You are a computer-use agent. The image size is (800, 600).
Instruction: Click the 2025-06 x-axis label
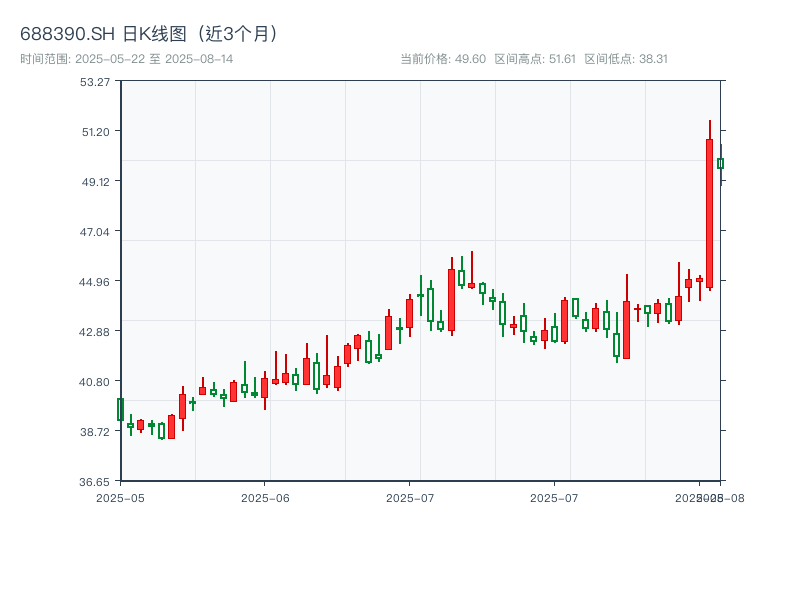(x=265, y=498)
